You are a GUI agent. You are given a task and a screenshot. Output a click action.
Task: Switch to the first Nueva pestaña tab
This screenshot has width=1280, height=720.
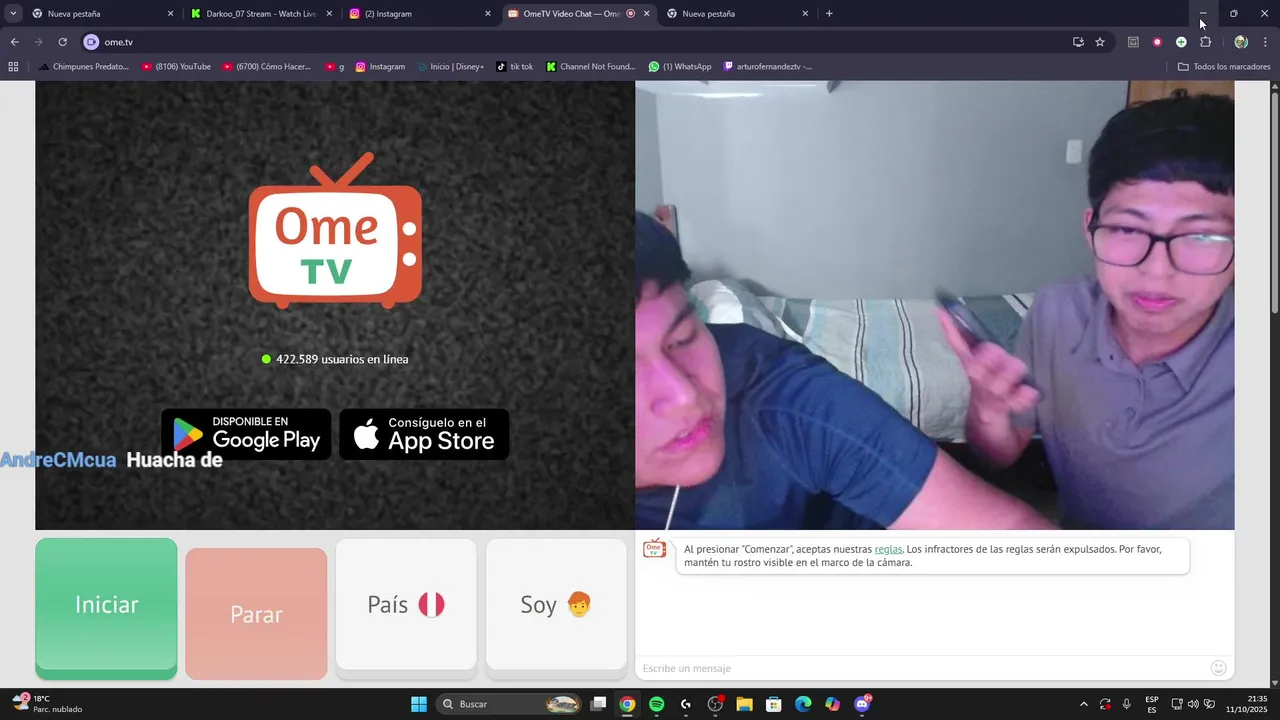pos(100,14)
